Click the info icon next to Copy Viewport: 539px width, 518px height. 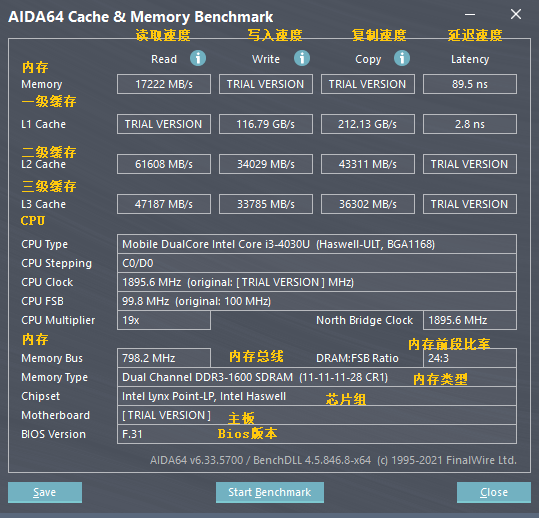point(402,58)
